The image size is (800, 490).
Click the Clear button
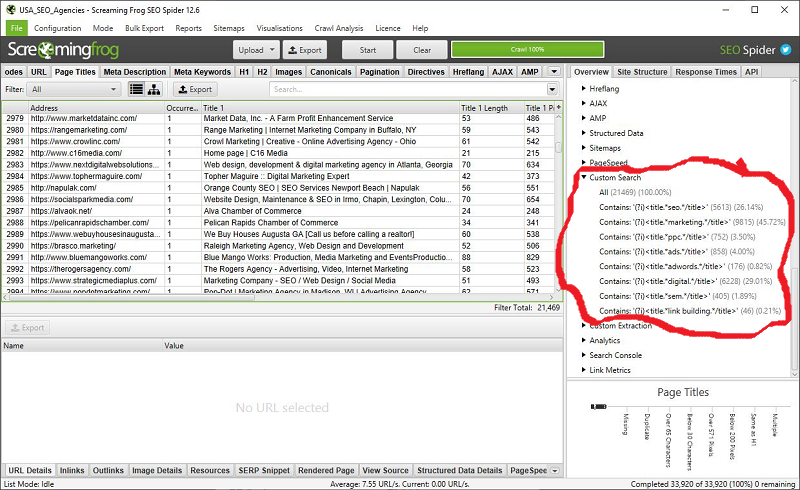point(422,50)
